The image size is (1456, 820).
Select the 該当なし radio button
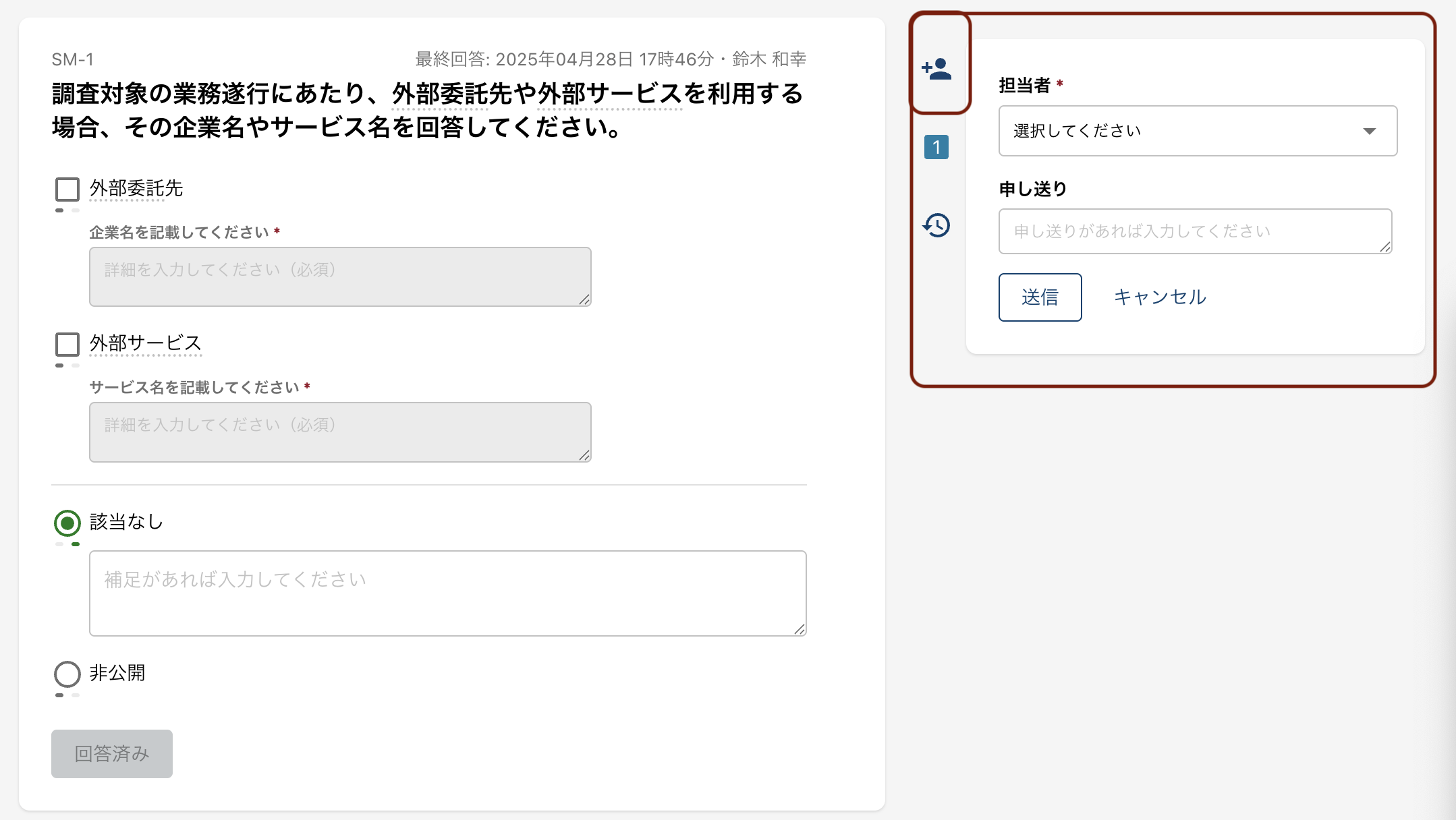(x=67, y=523)
